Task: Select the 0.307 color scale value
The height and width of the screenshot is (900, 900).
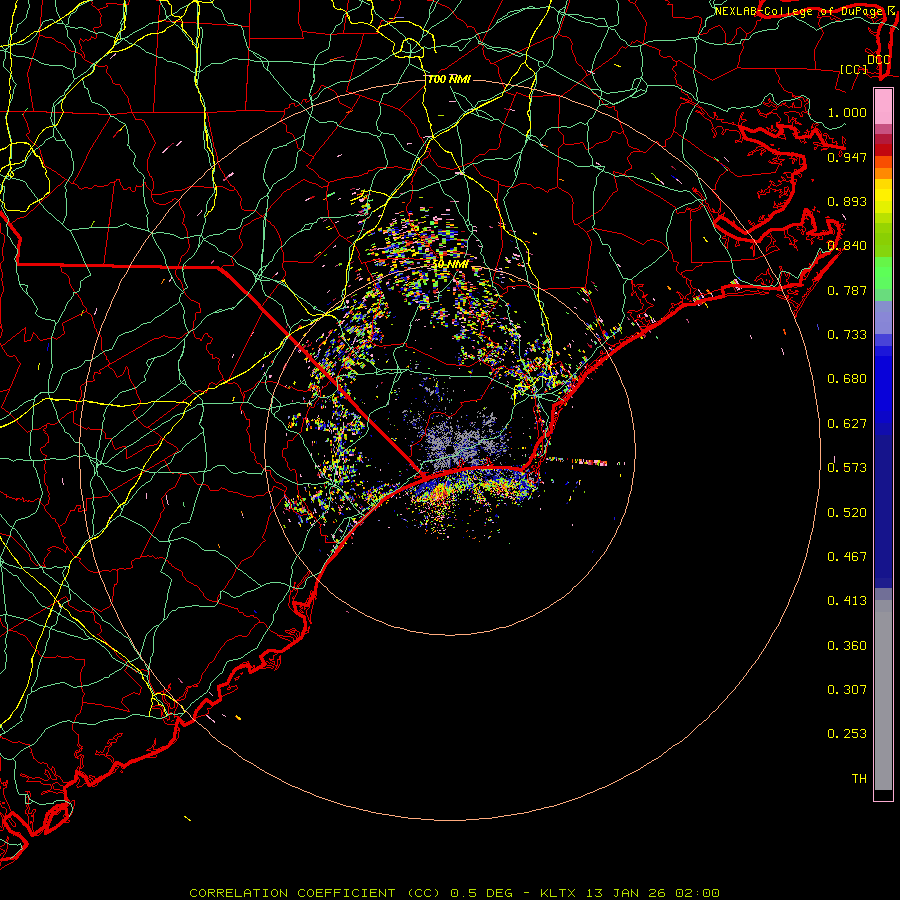Action: [x=847, y=690]
